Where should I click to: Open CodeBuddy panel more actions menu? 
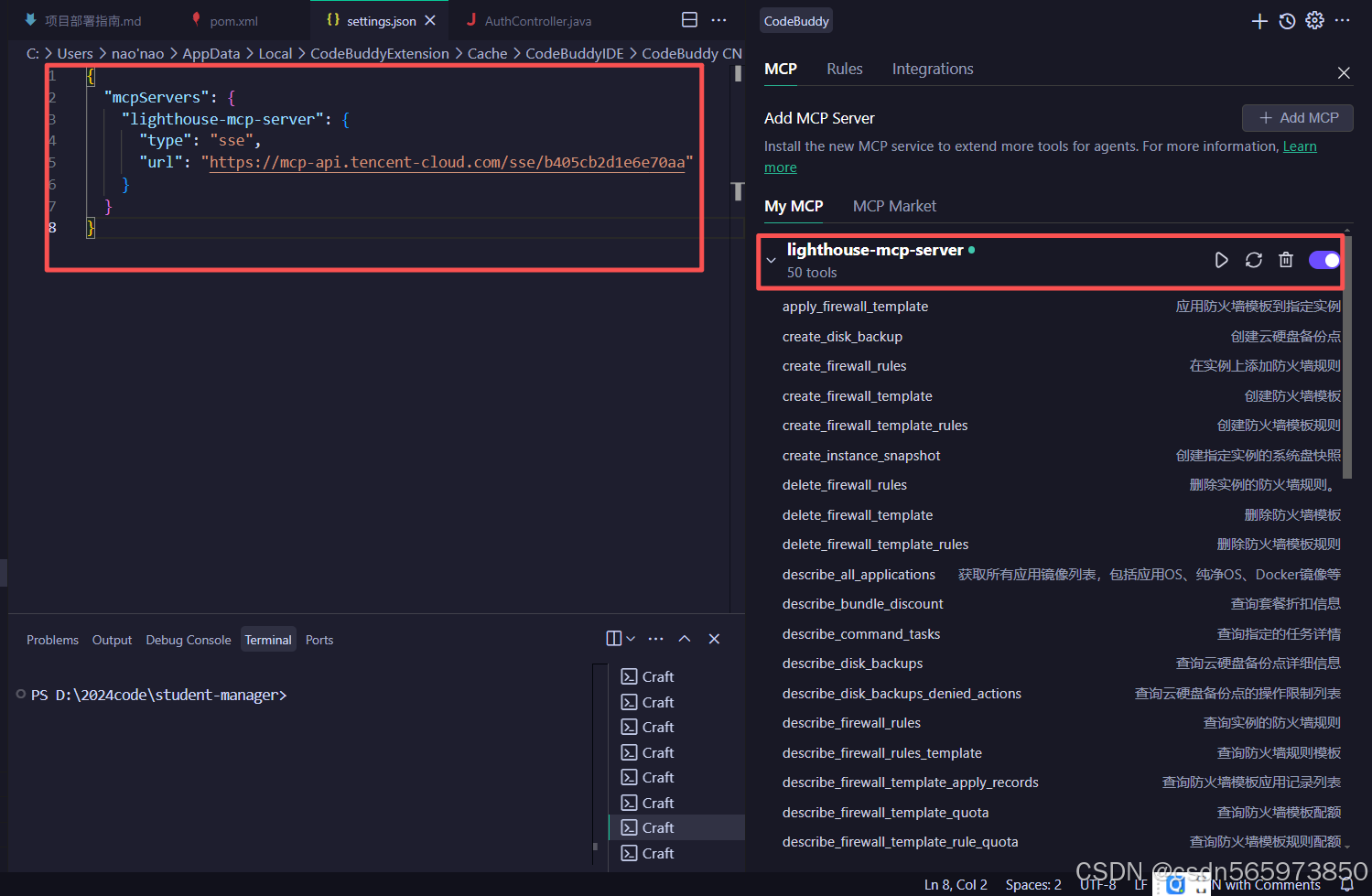pos(1343,21)
